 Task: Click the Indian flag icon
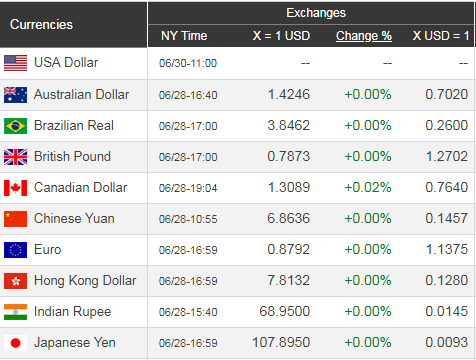click(x=15, y=312)
